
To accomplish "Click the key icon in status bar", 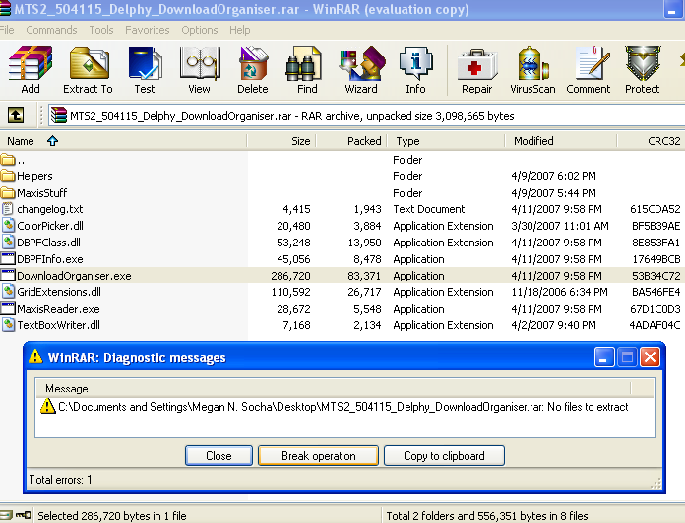I will [x=24, y=516].
